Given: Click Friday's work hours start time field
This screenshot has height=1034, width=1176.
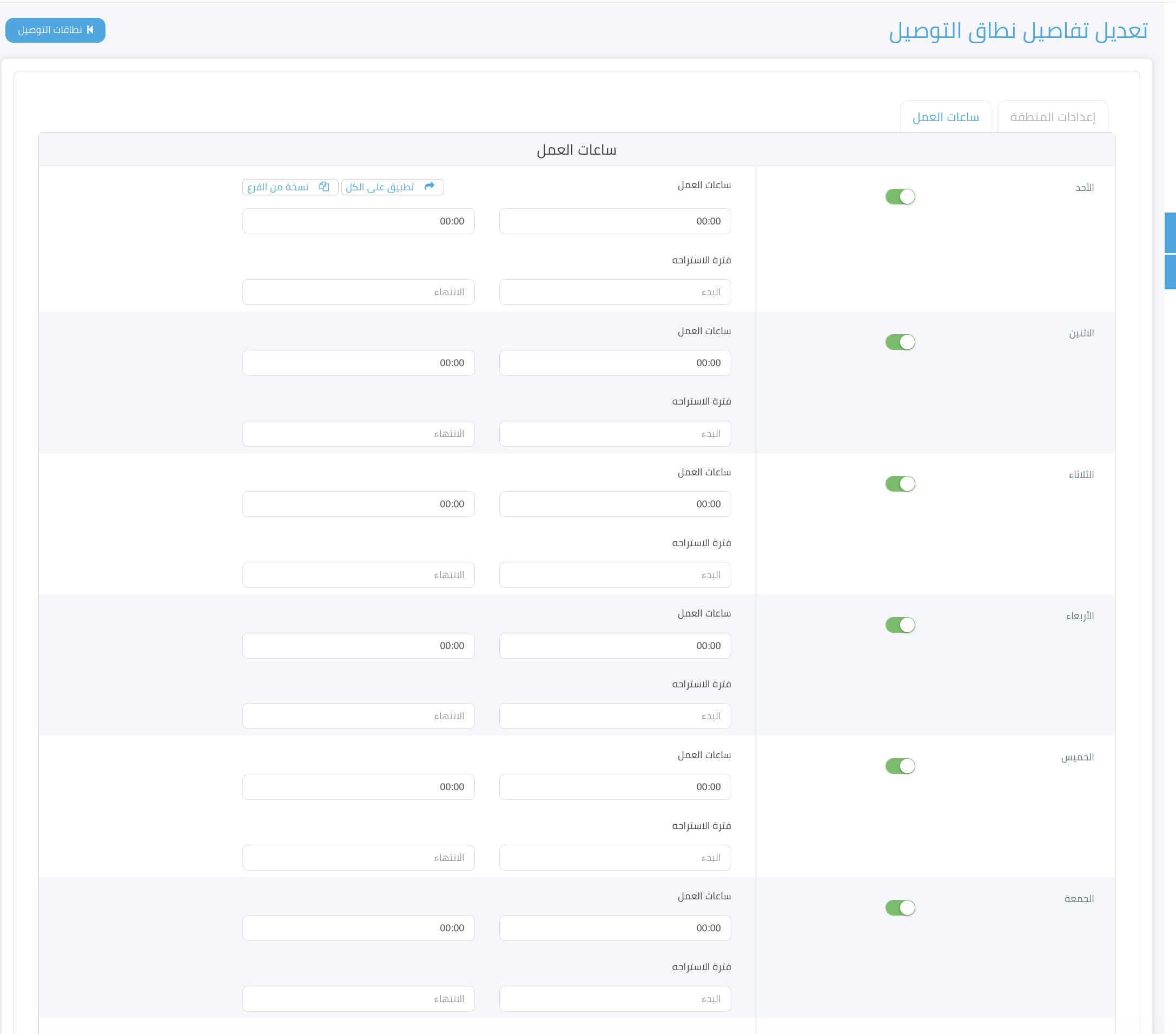Looking at the screenshot, I should tap(615, 927).
